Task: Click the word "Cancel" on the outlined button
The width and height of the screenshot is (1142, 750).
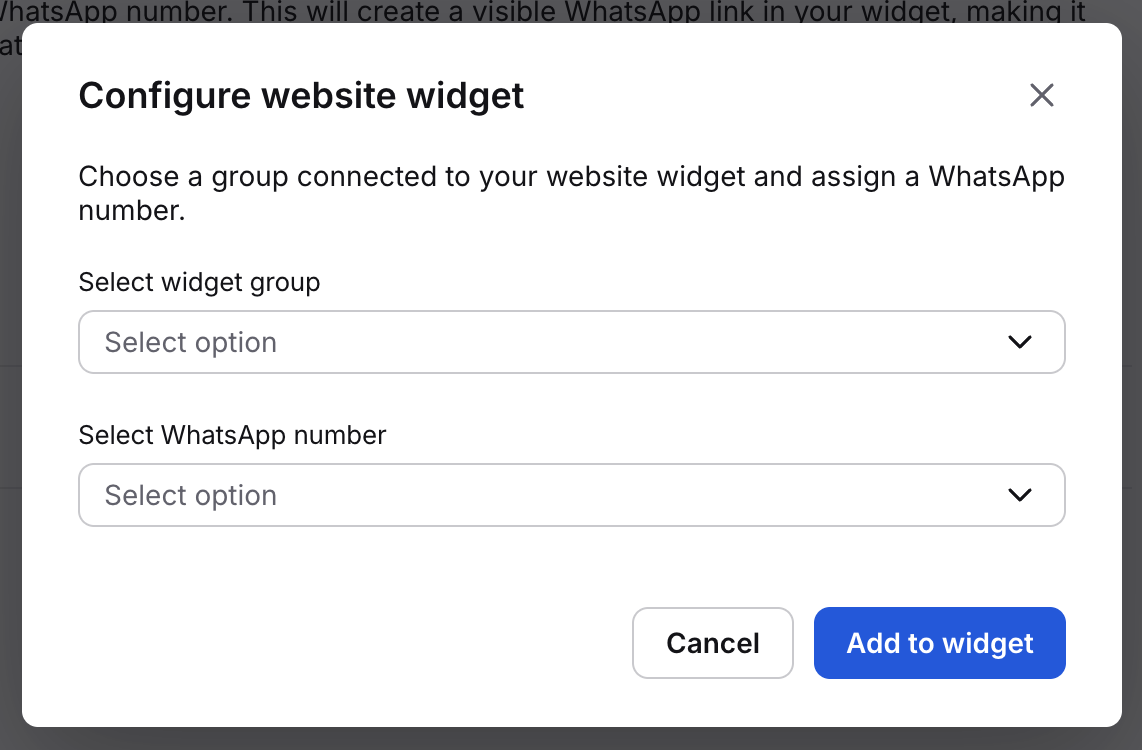Action: coord(713,643)
